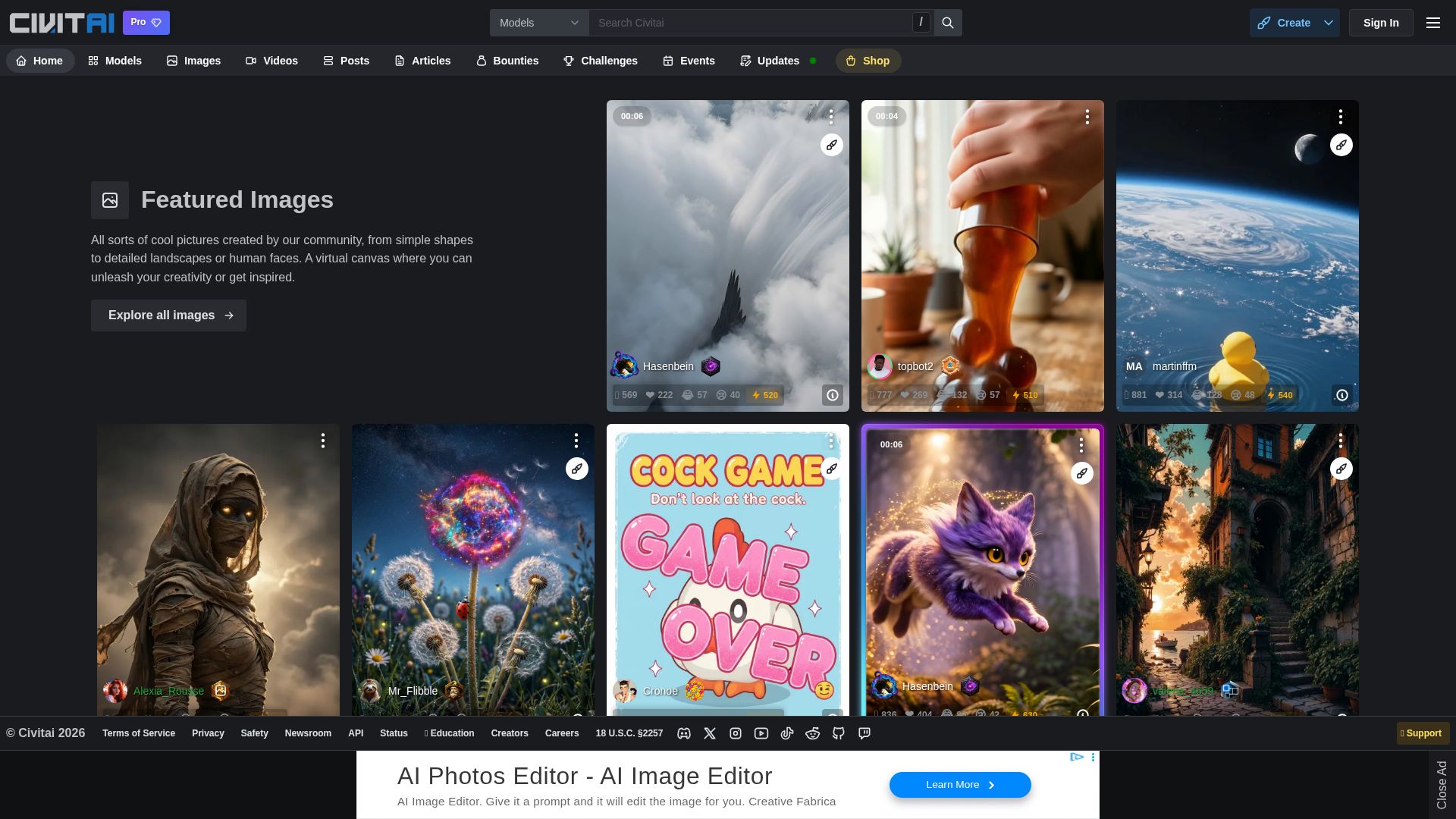Switch to the Bounties tab

[x=507, y=61]
